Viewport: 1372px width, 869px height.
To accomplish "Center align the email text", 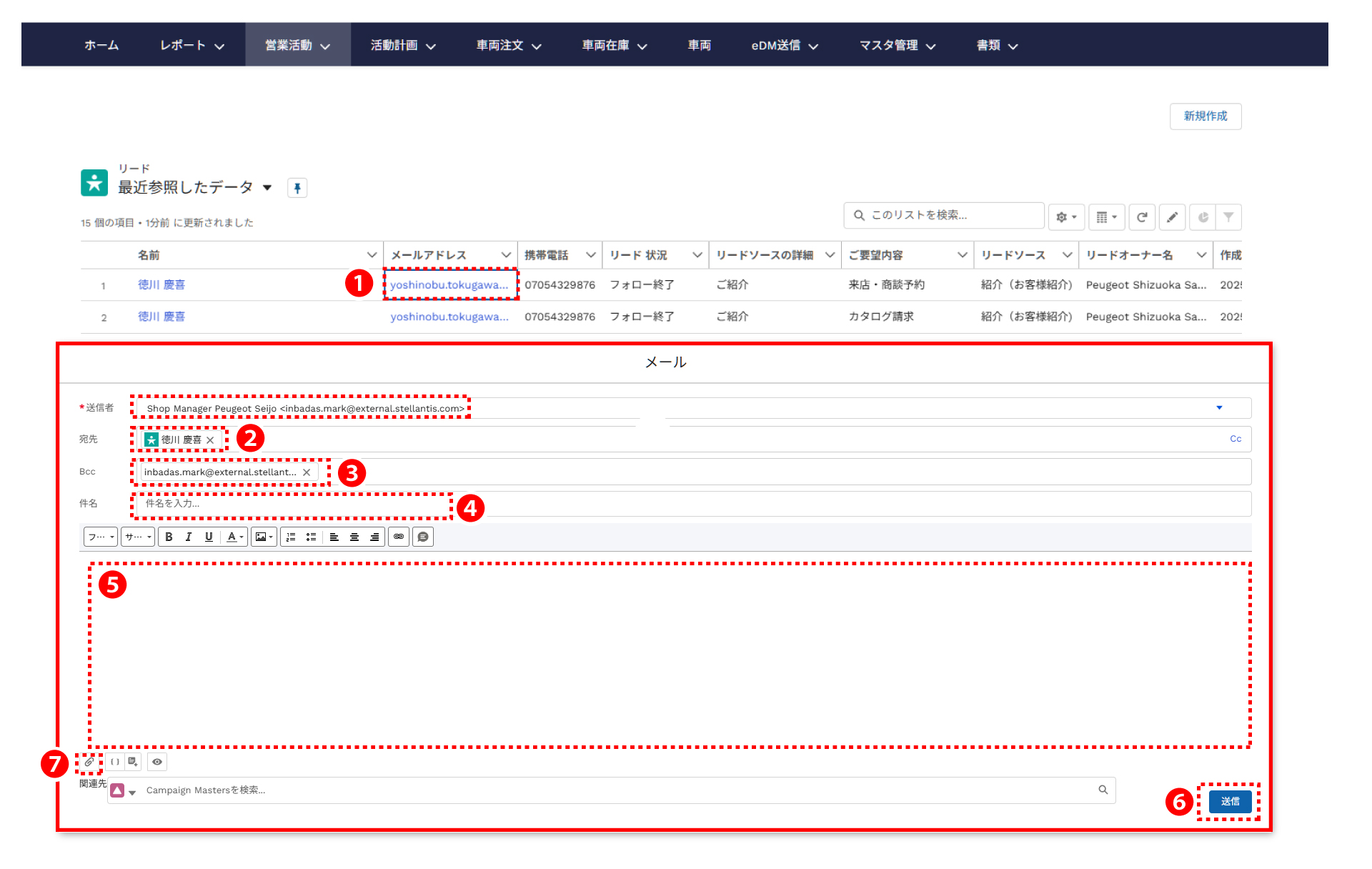I will [x=354, y=537].
